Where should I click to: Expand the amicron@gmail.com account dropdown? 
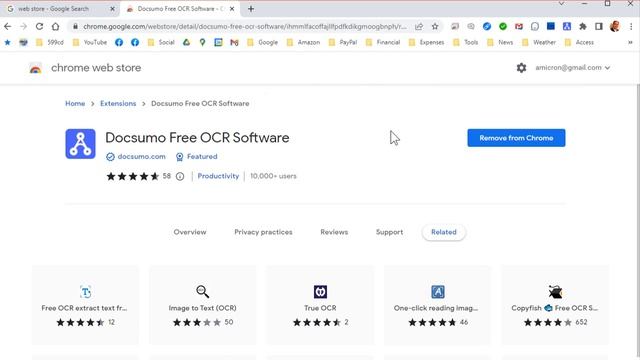pyautogui.click(x=573, y=68)
